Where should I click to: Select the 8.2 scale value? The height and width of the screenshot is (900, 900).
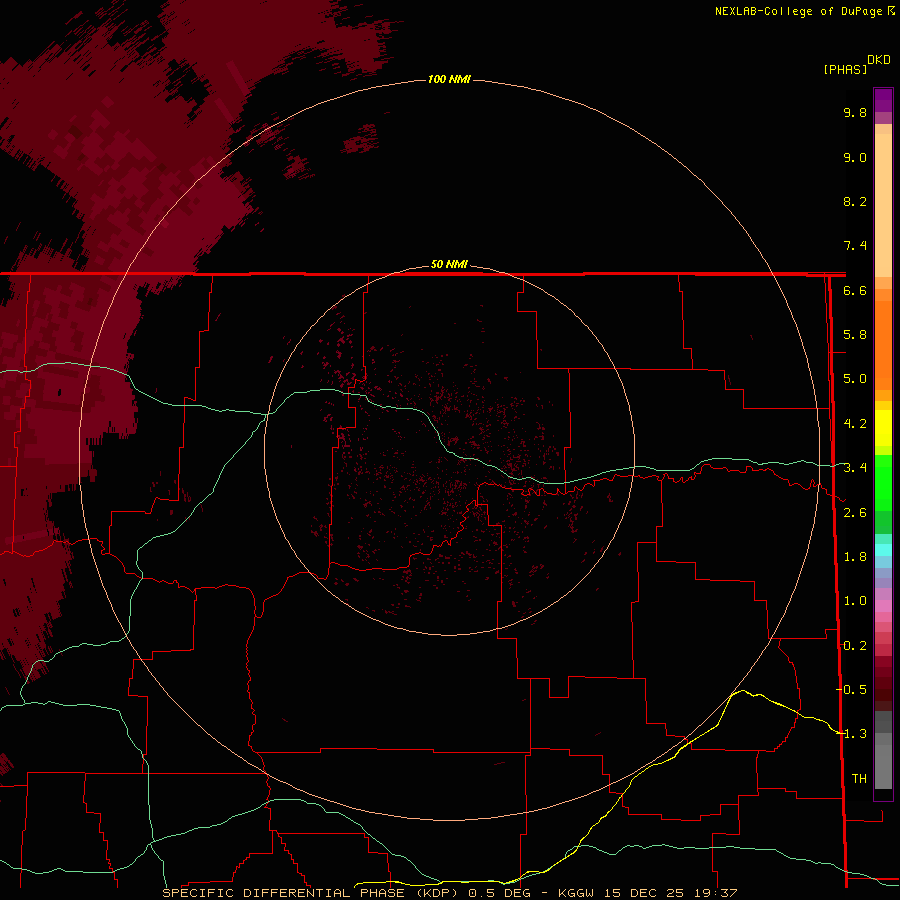855,201
